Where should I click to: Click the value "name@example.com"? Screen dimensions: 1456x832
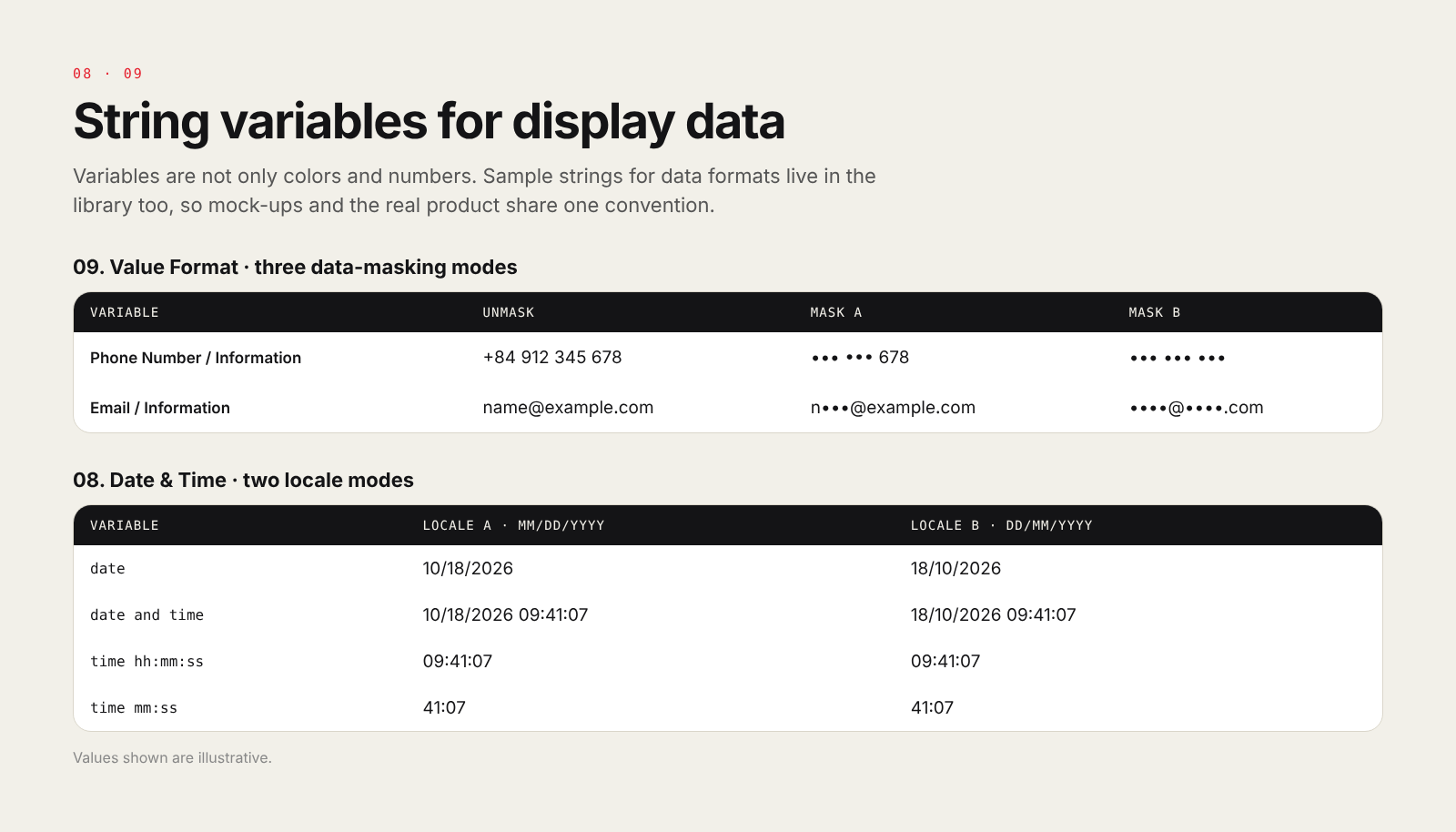568,408
